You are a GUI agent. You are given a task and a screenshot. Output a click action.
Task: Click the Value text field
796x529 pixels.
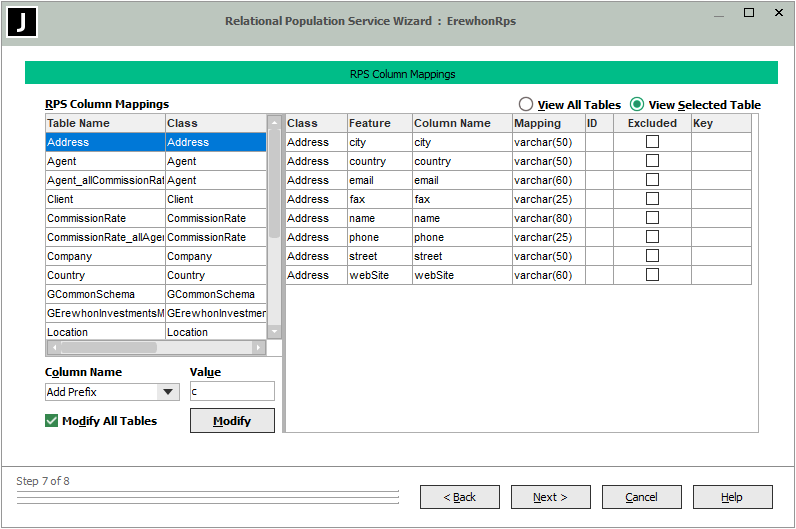point(231,392)
